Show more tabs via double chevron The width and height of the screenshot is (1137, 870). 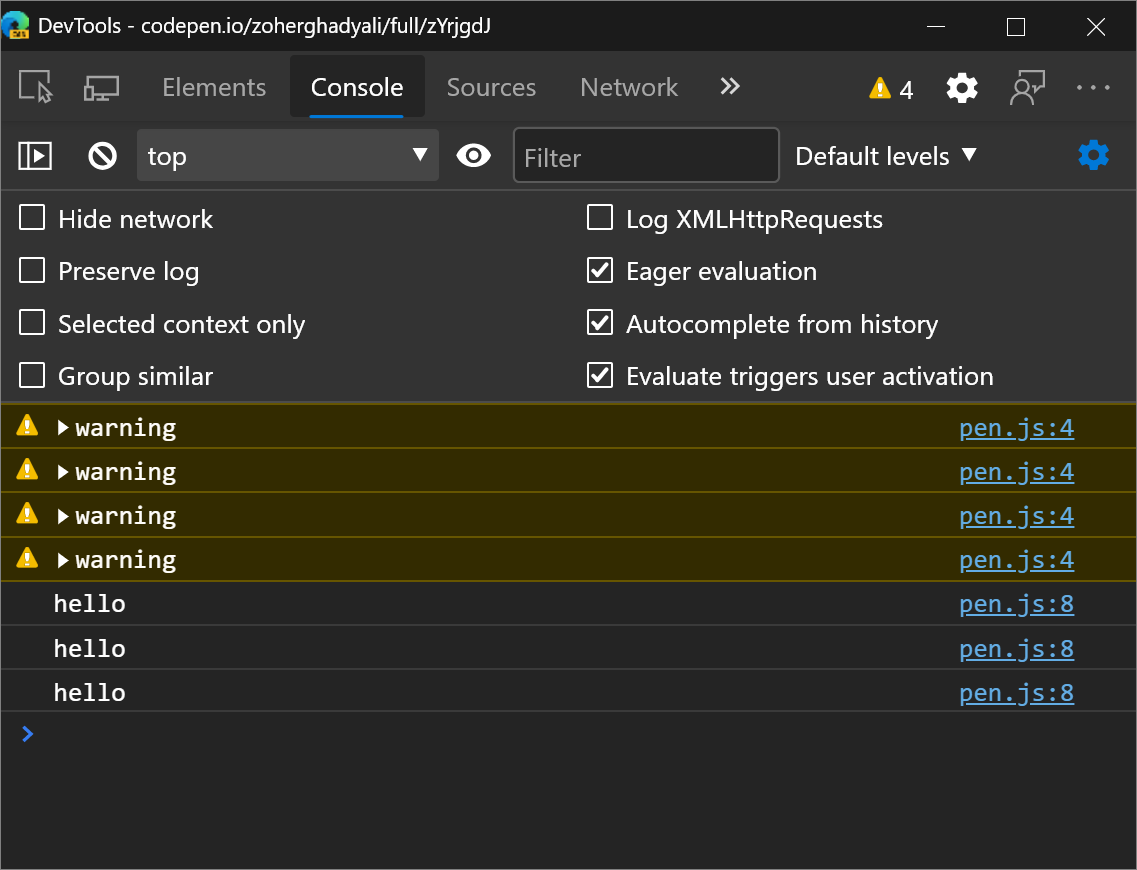click(x=729, y=86)
